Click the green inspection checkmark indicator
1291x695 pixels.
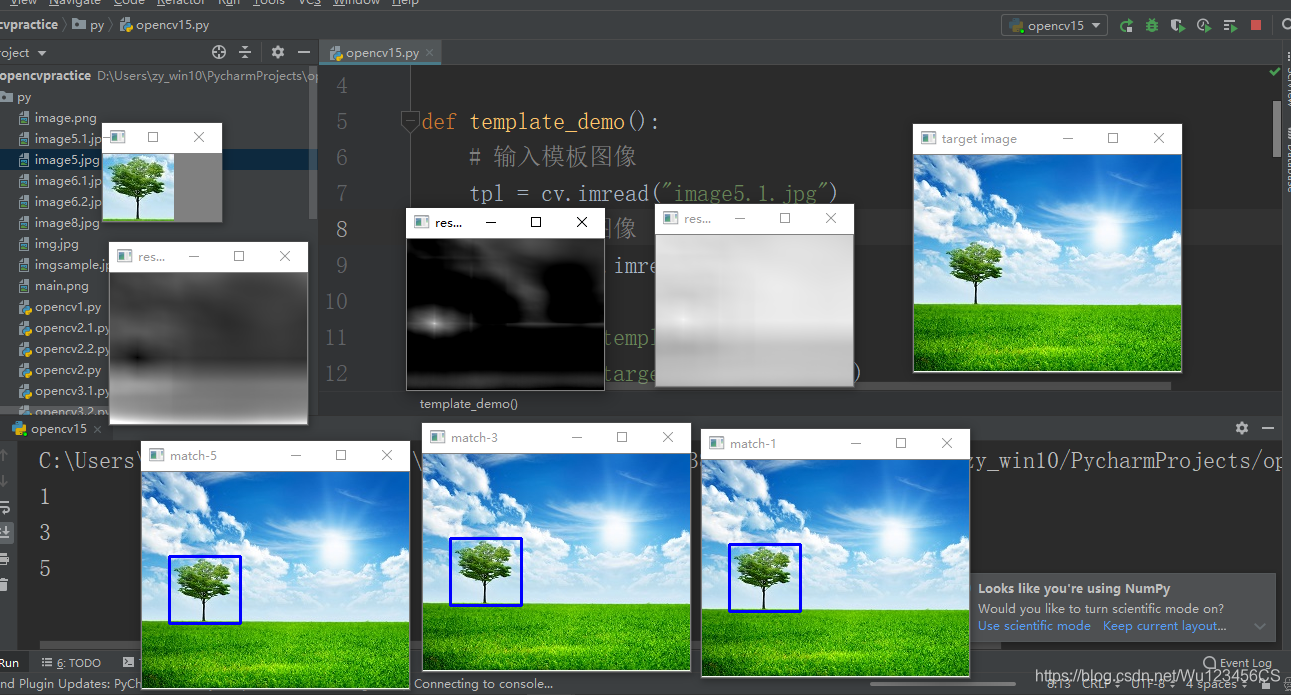point(1275,72)
